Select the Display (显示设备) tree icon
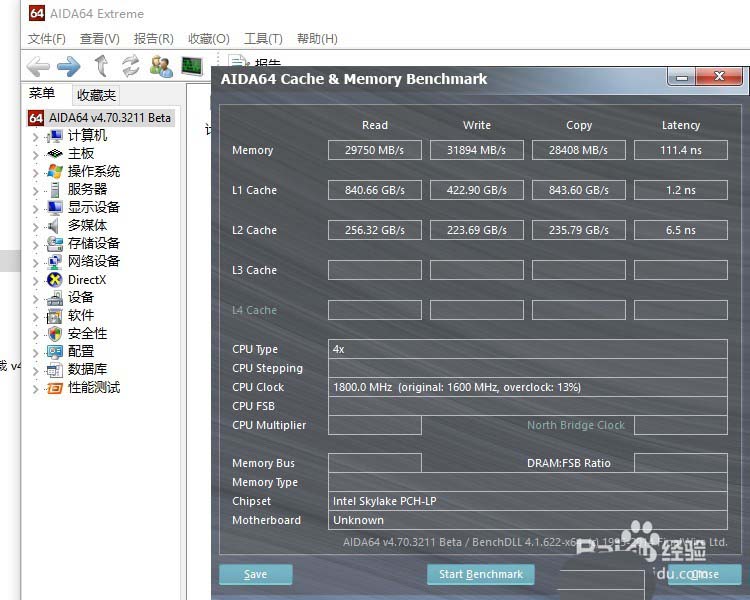 (x=55, y=208)
